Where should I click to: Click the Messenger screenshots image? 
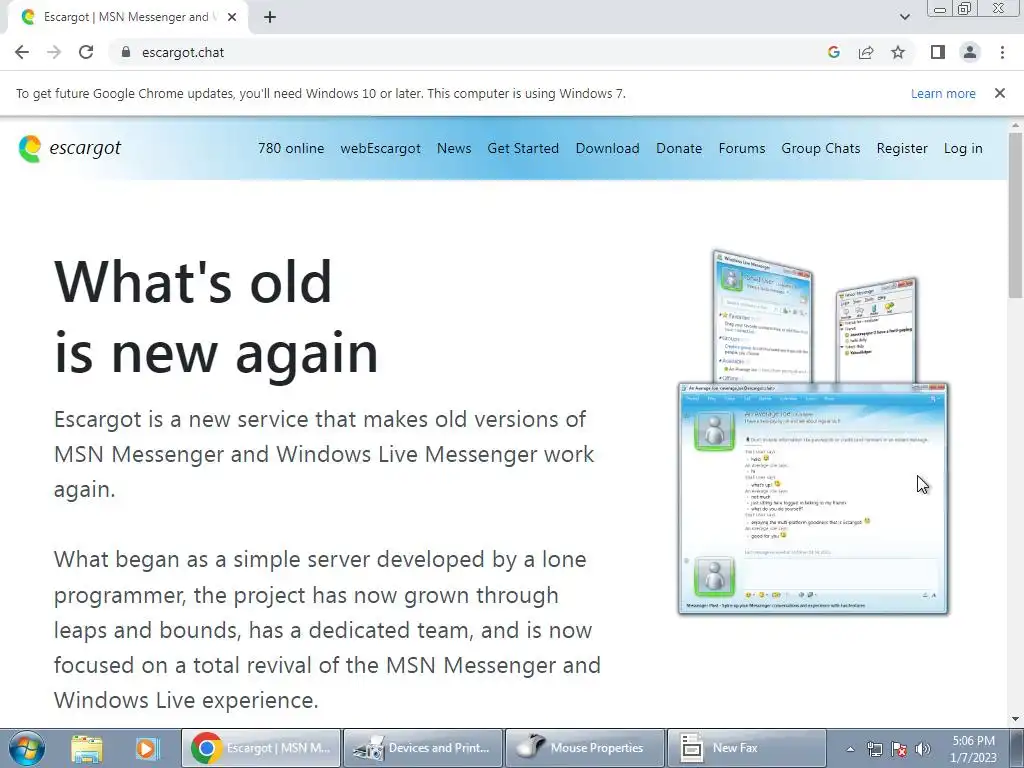814,432
